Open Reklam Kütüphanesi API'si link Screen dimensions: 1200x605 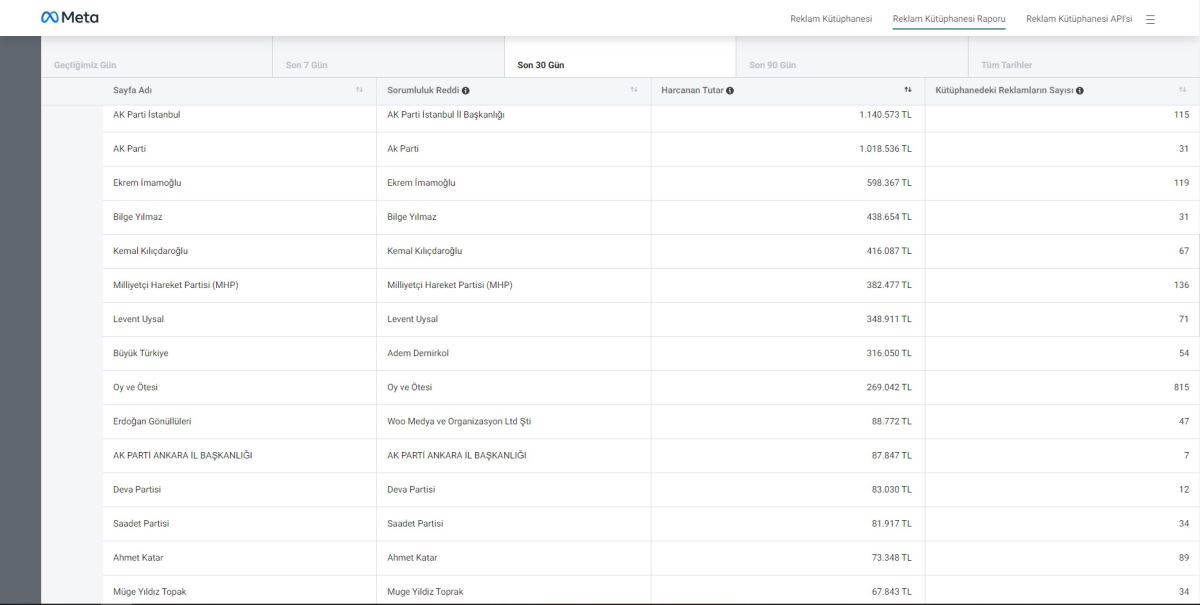pyautogui.click(x=1079, y=19)
